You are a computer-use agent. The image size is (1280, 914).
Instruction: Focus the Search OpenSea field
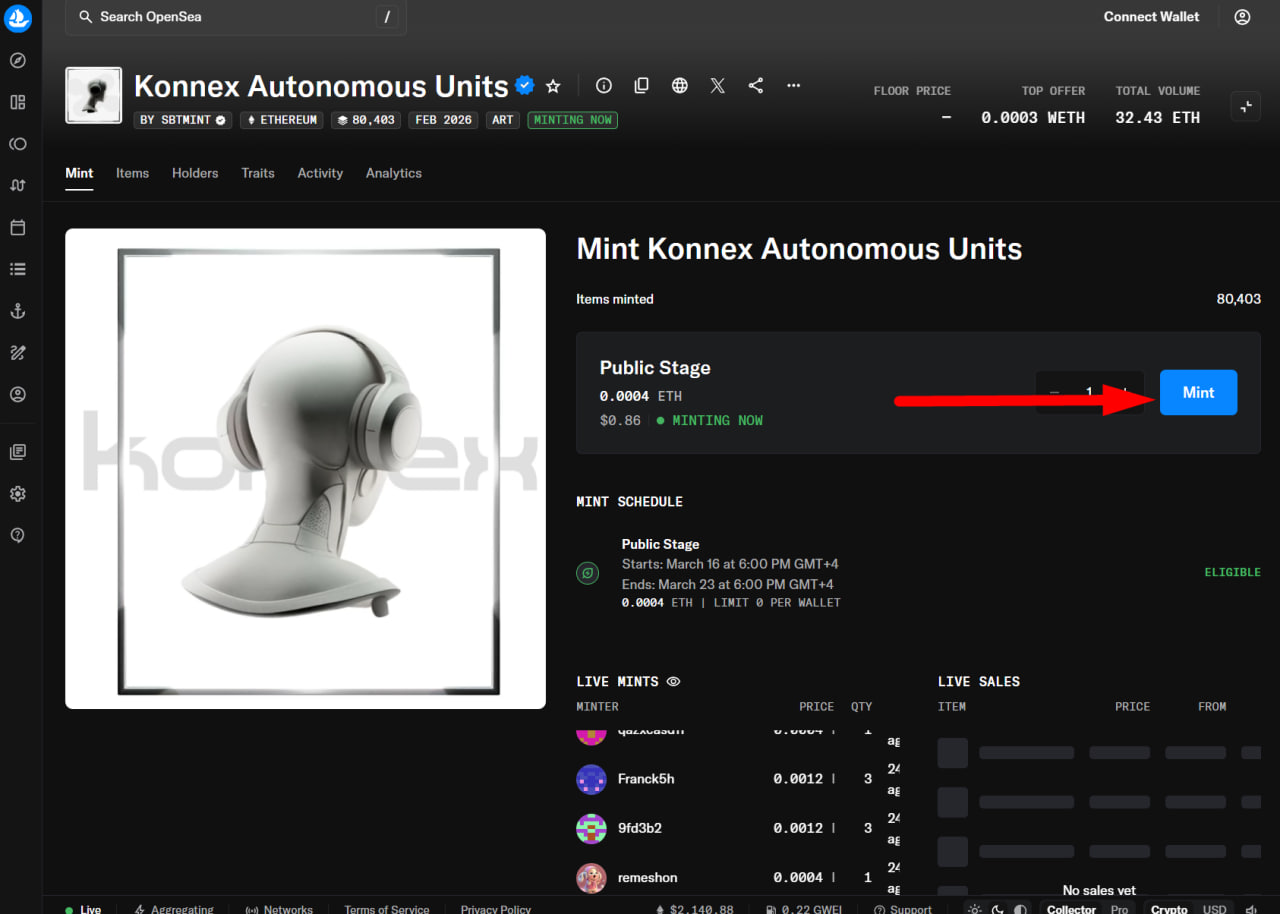click(236, 17)
